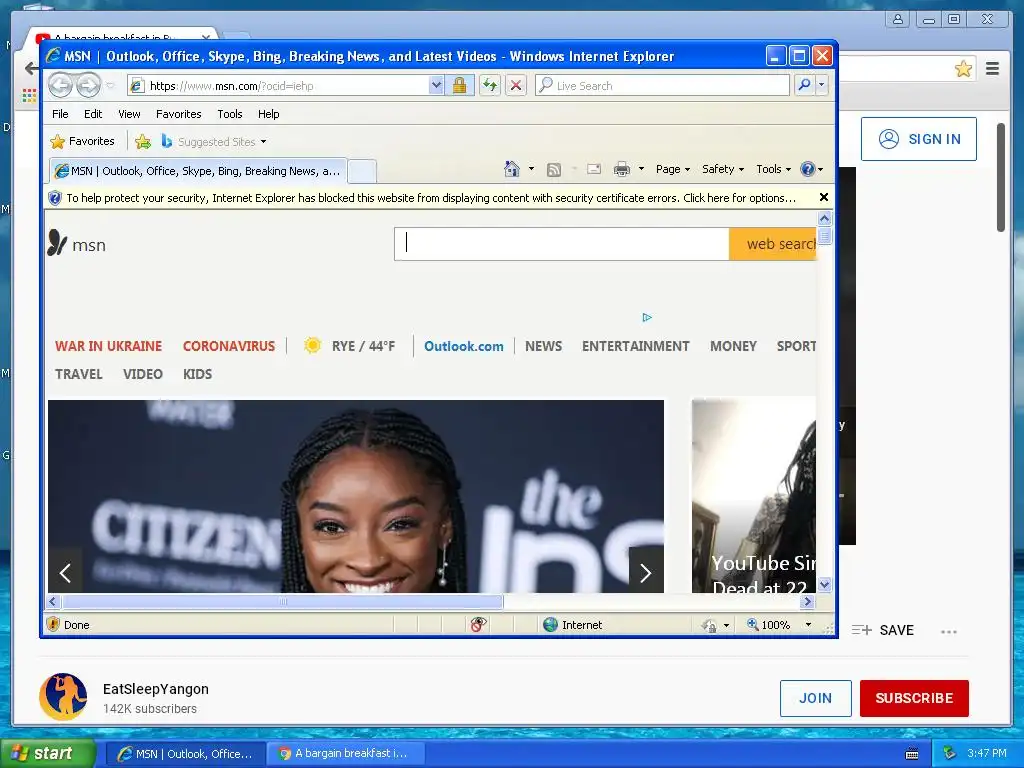The height and width of the screenshot is (768, 1024).
Task: Refresh the page in Internet Explorer
Action: [490, 86]
